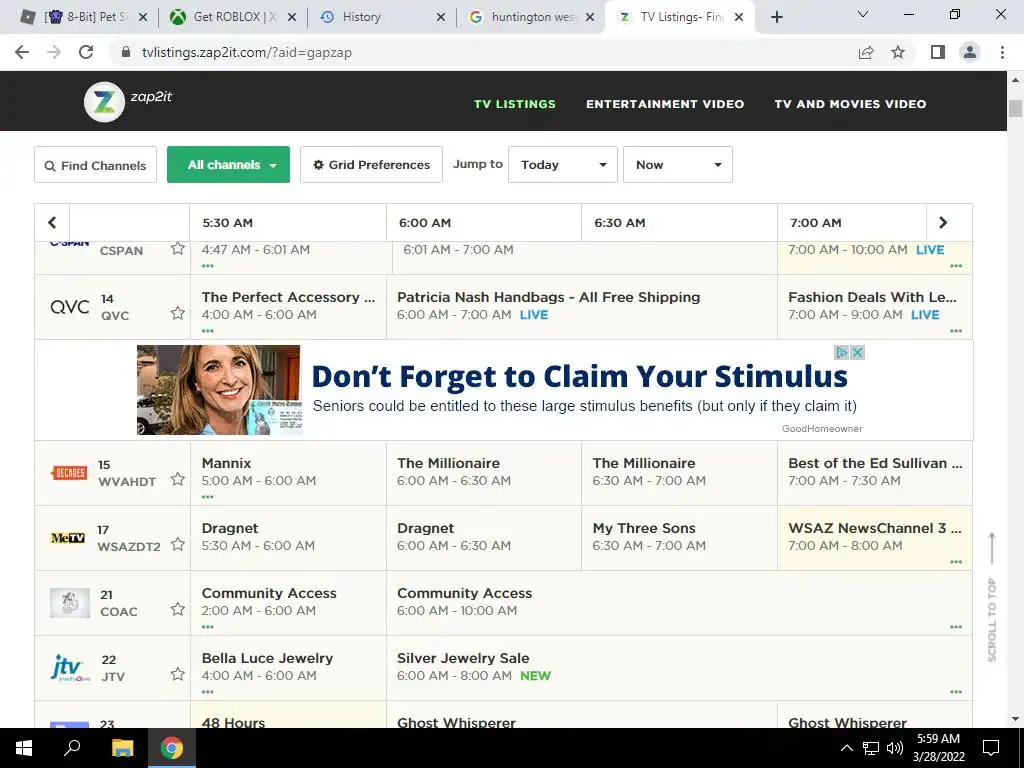Expand details dots under Bella Luce Jewelry
Image resolution: width=1024 pixels, height=768 pixels.
pyautogui.click(x=208, y=692)
